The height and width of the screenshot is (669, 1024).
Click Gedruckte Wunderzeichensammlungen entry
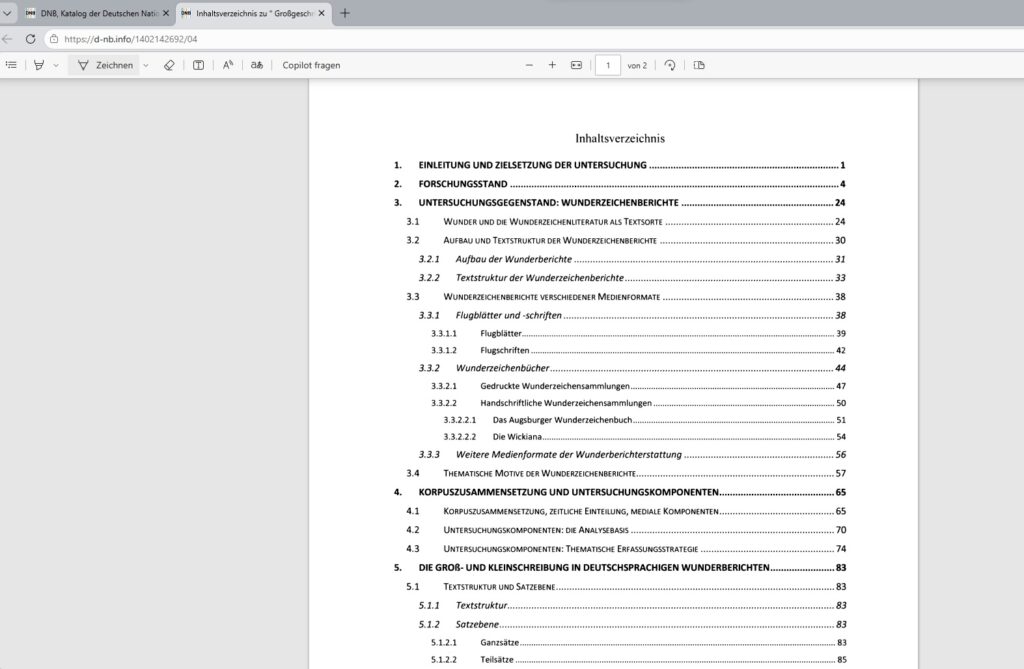point(638,386)
